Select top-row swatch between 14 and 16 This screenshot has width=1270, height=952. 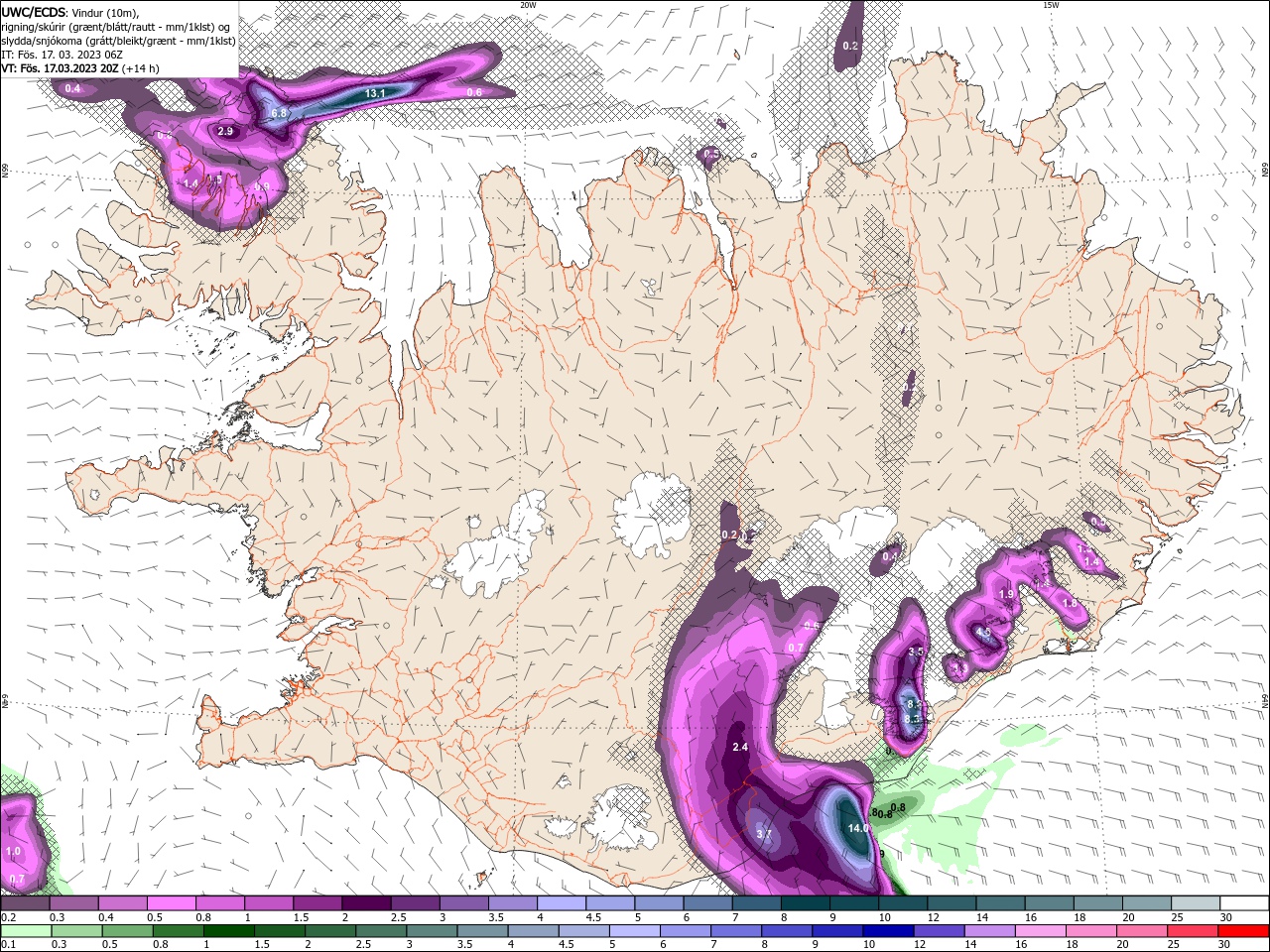[1001, 903]
